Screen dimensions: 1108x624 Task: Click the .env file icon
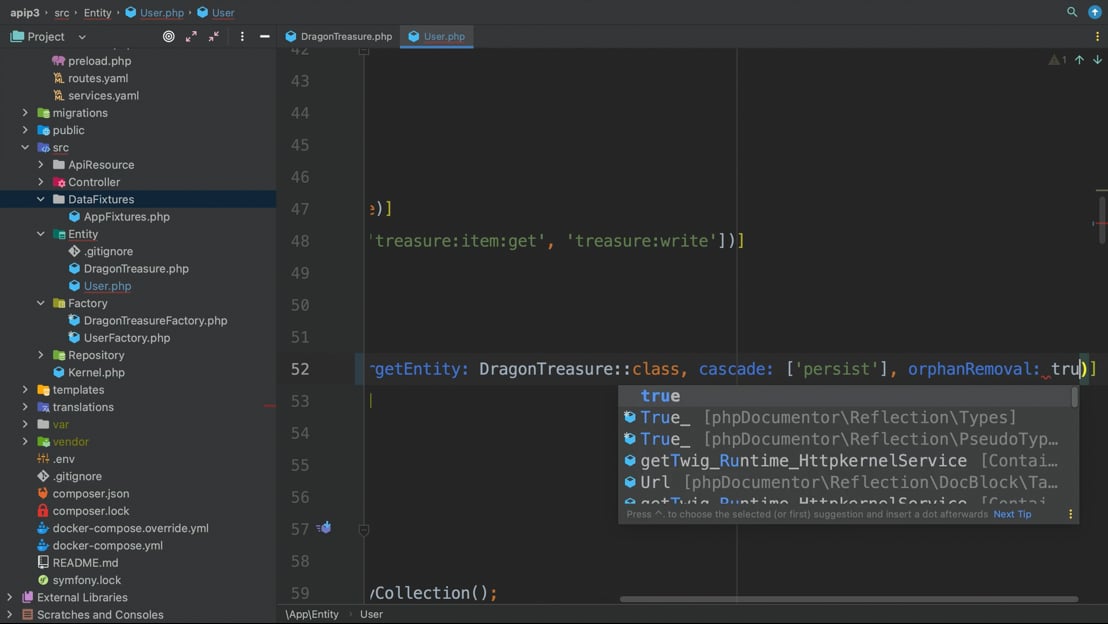pyautogui.click(x=42, y=459)
